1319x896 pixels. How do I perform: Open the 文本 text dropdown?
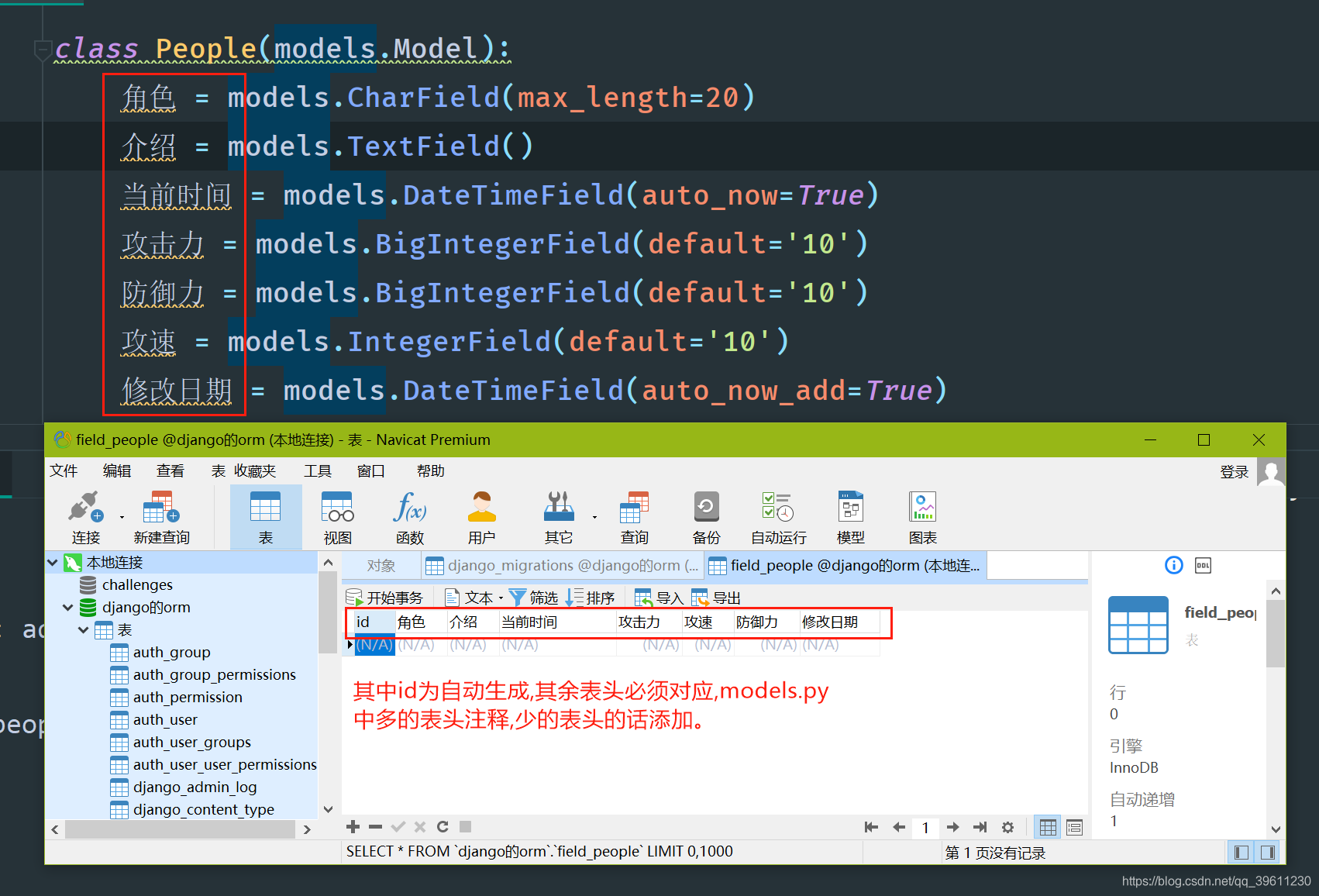[x=474, y=598]
